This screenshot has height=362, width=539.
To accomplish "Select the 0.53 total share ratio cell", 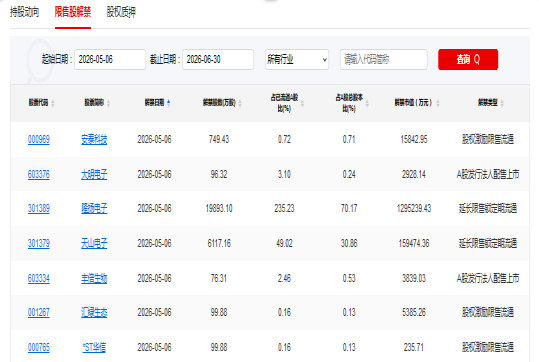I will 349,278.
